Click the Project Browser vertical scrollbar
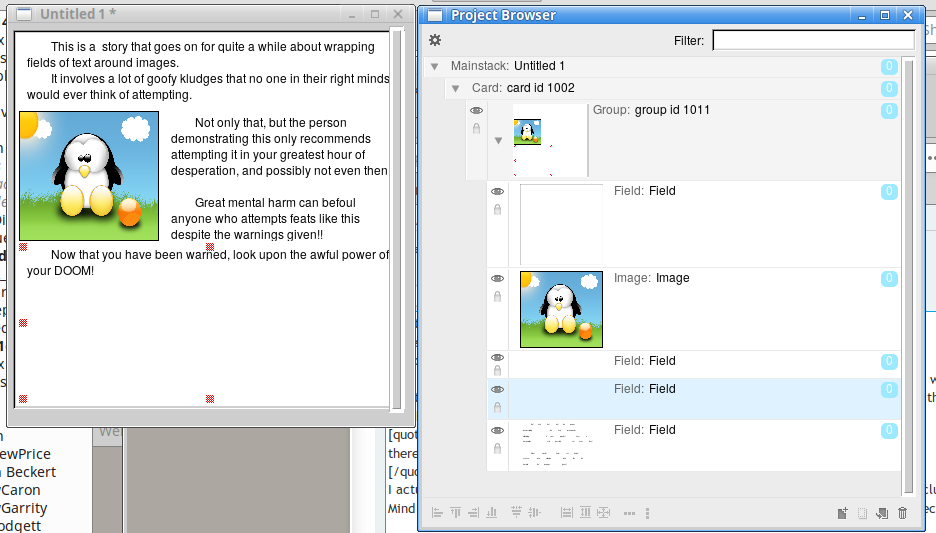The height and width of the screenshot is (533, 936). pyautogui.click(x=909, y=276)
